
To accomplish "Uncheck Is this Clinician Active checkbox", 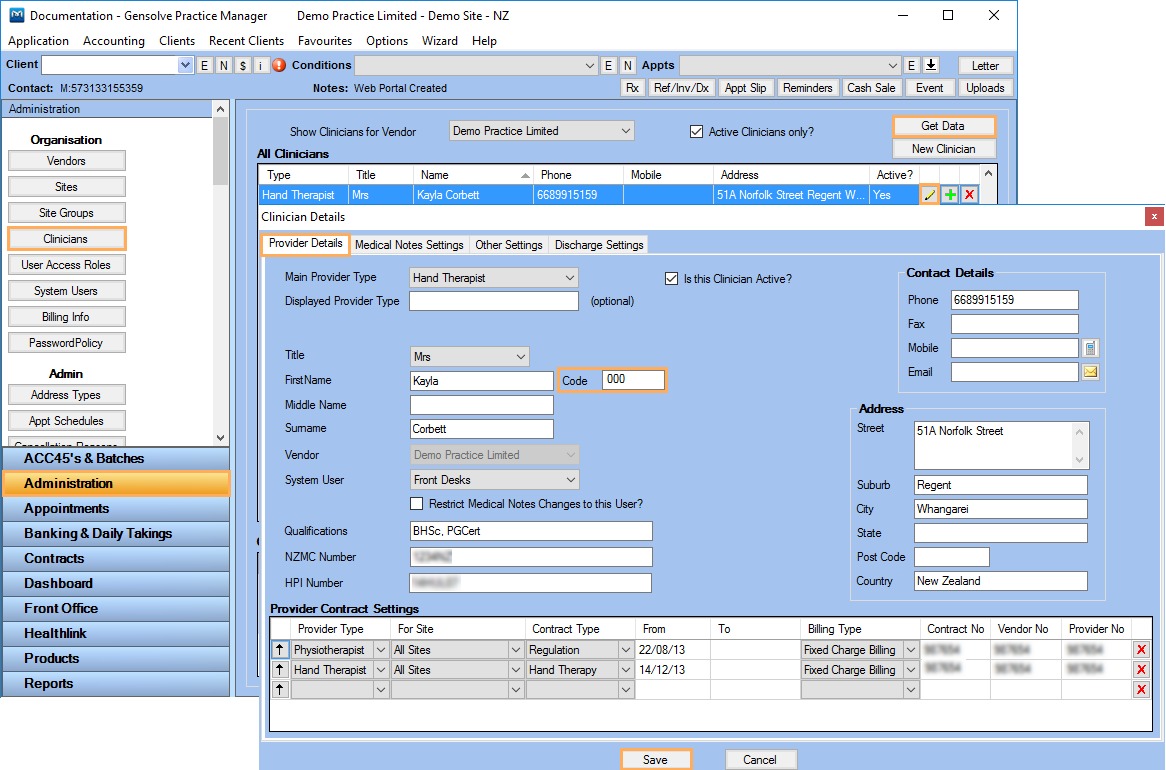I will coord(672,279).
